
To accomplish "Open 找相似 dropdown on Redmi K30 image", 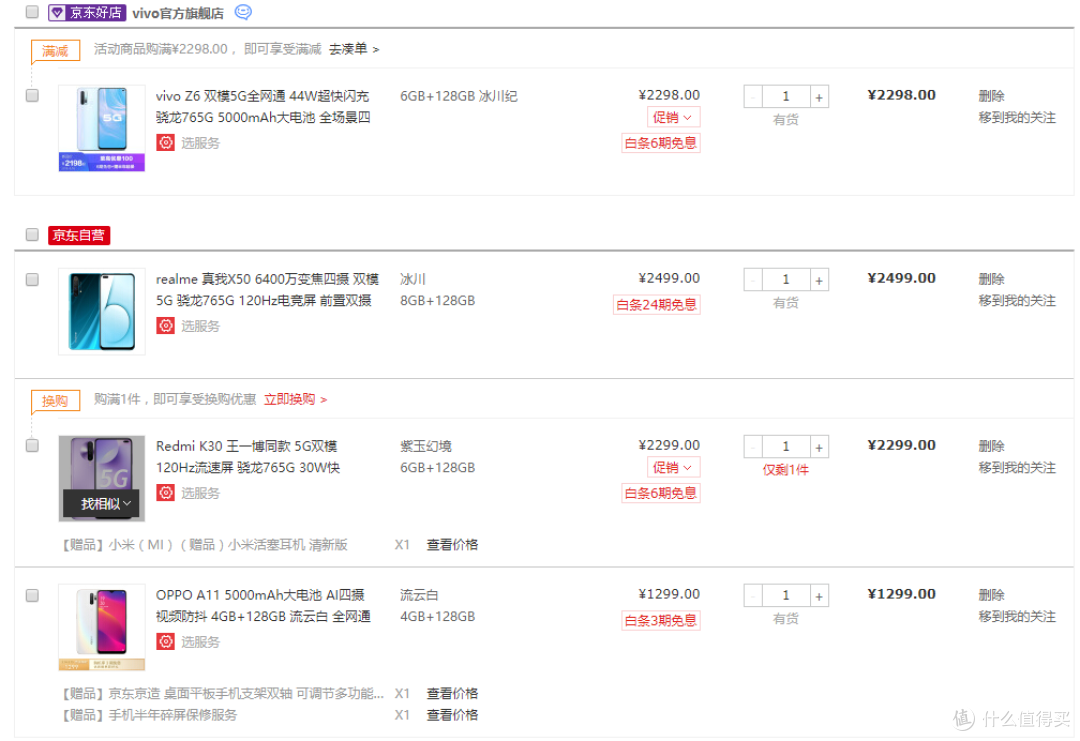I will 102,504.
